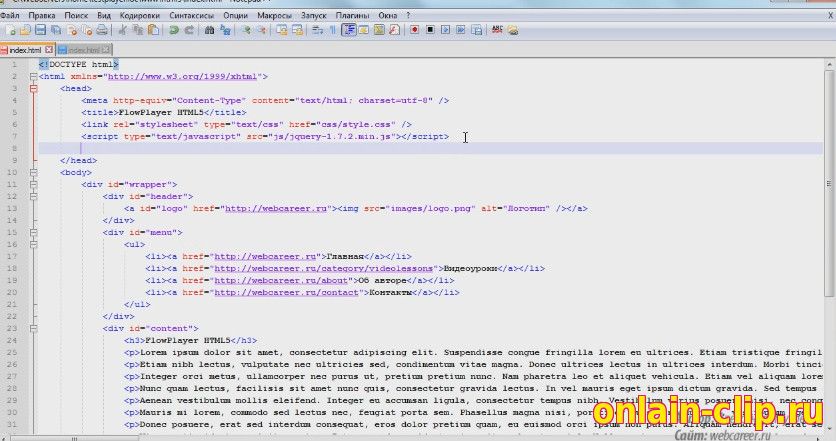Click the X at menu bar's right end

coord(830,15)
